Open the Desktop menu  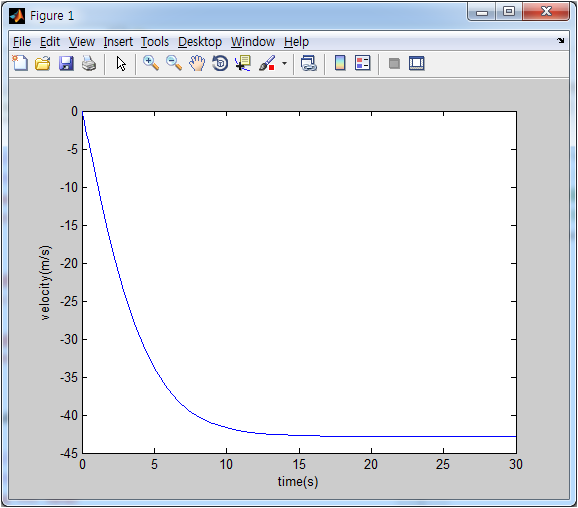tap(200, 42)
